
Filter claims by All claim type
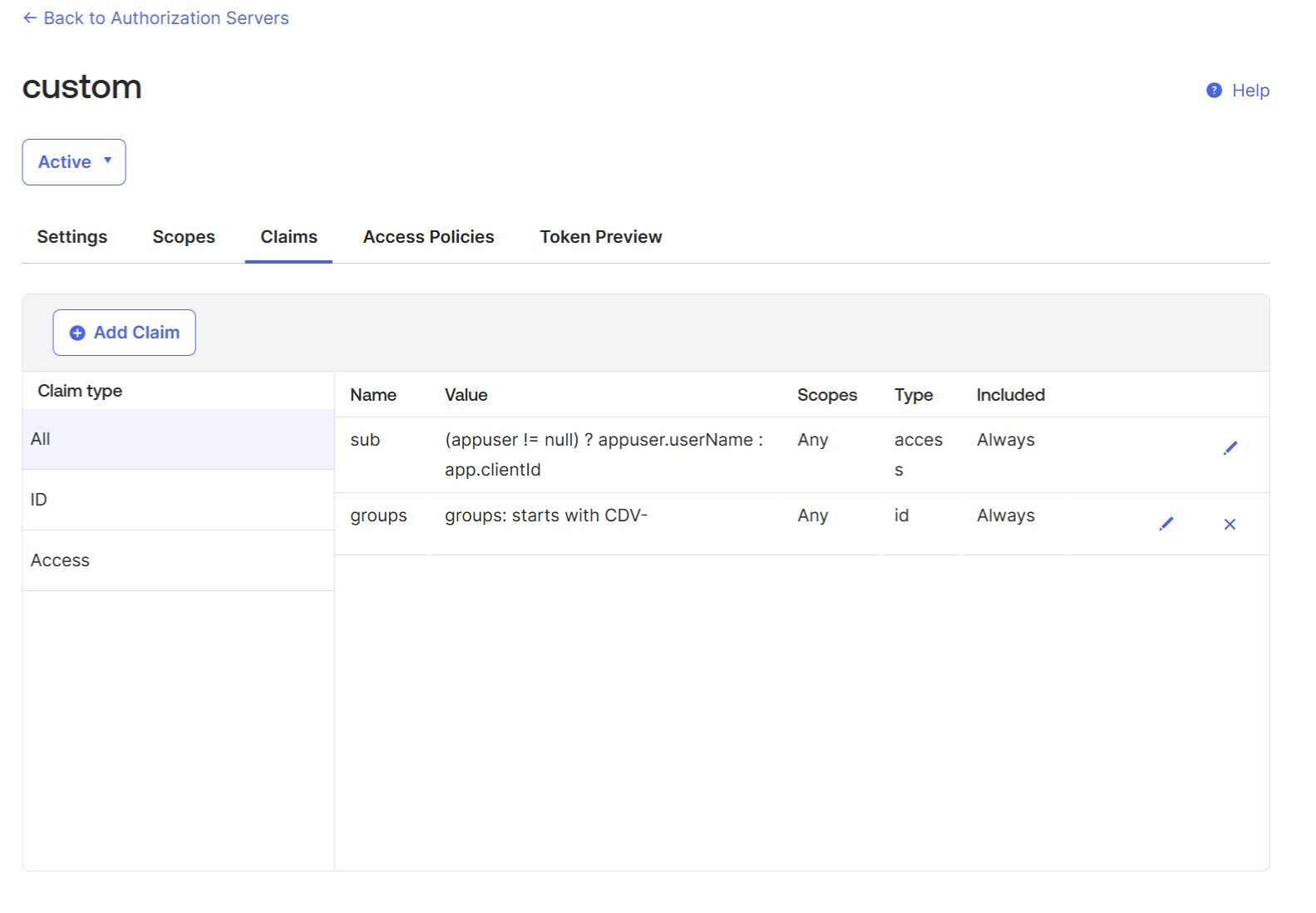(x=41, y=439)
